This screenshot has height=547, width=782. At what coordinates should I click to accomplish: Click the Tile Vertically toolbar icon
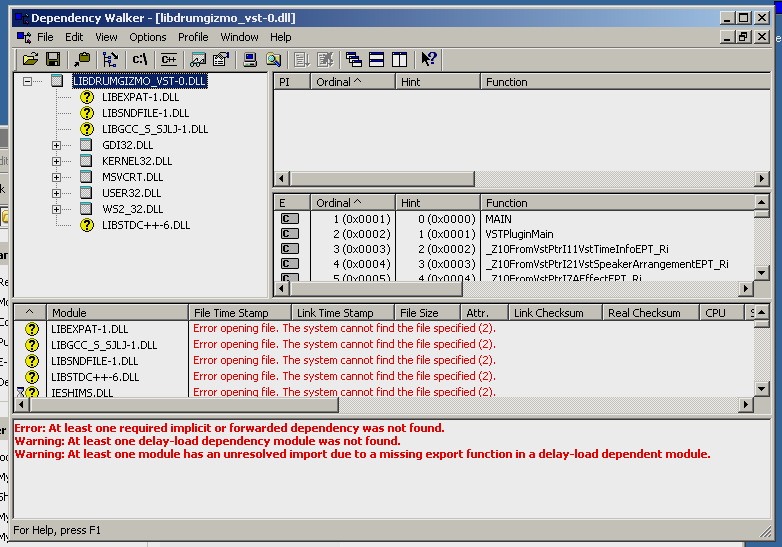pos(399,59)
